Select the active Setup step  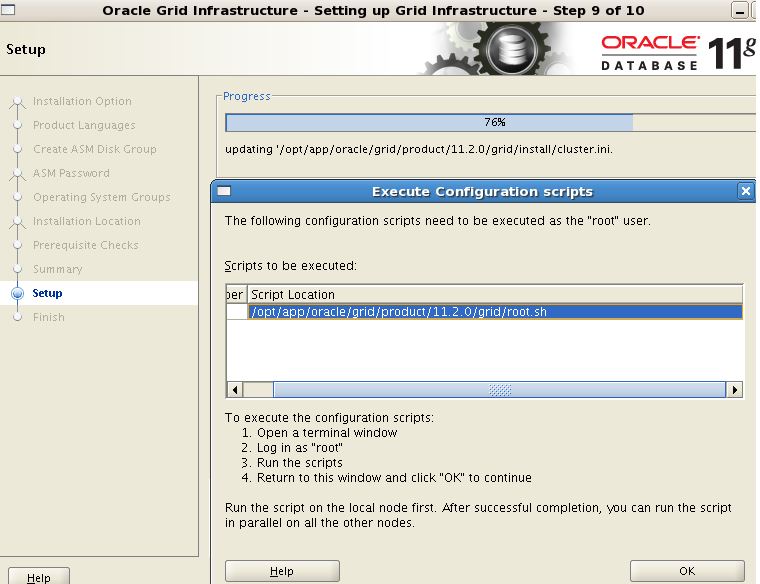coord(47,293)
